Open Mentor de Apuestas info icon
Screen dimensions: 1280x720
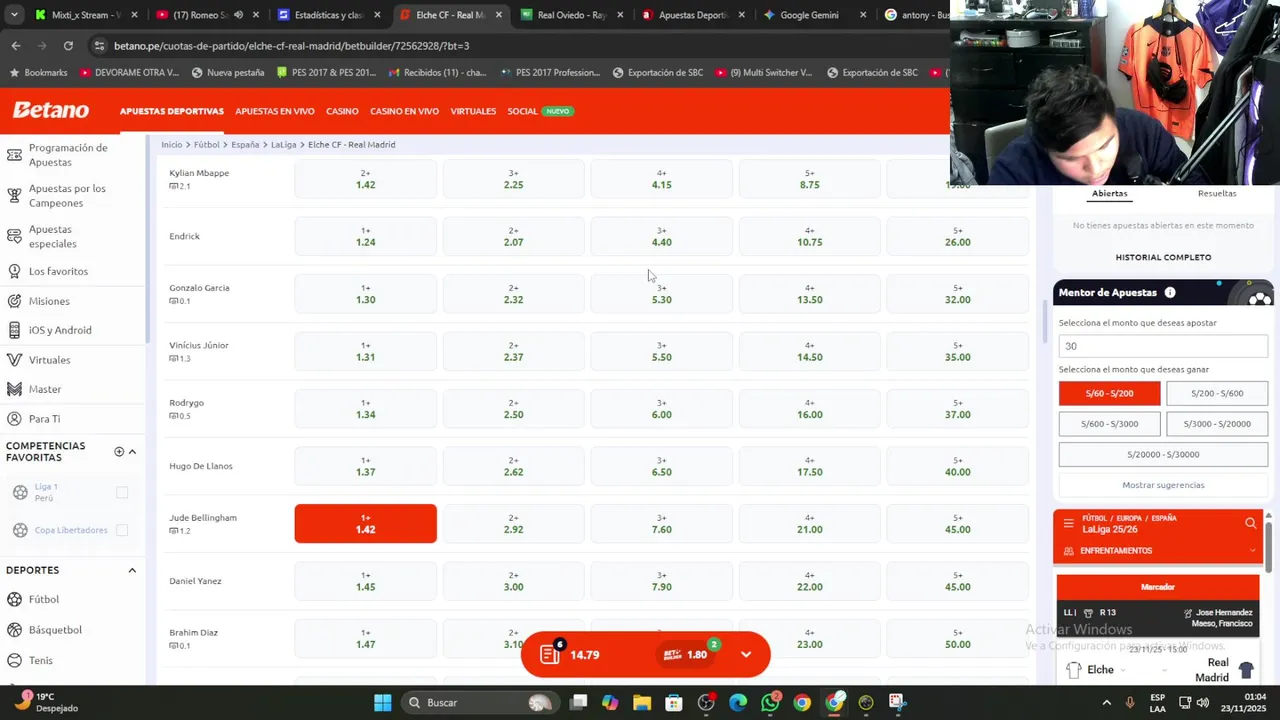1170,293
